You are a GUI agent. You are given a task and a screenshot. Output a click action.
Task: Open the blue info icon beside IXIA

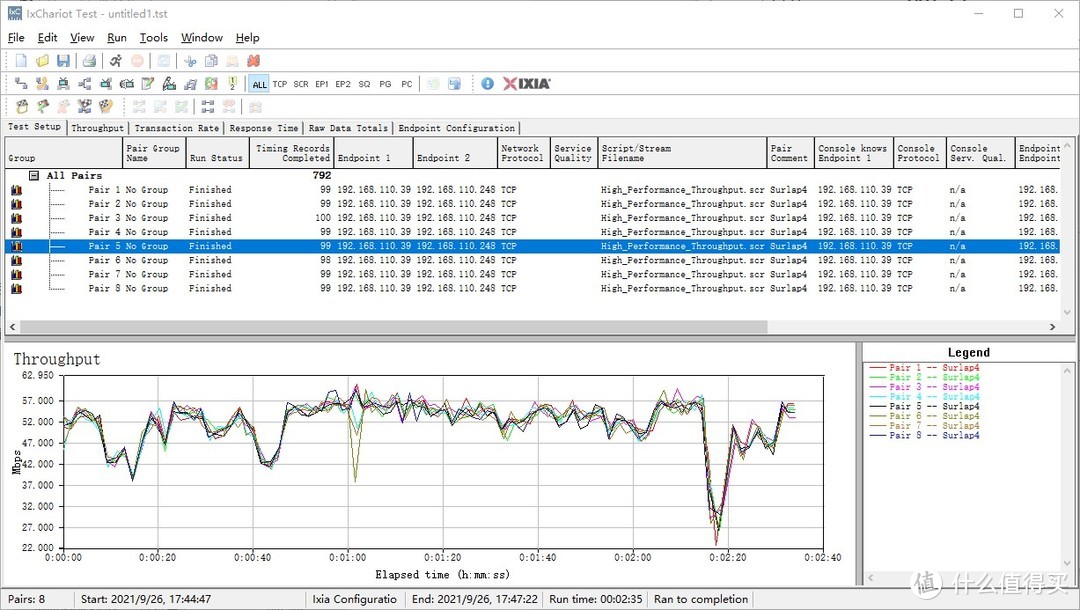(x=487, y=84)
